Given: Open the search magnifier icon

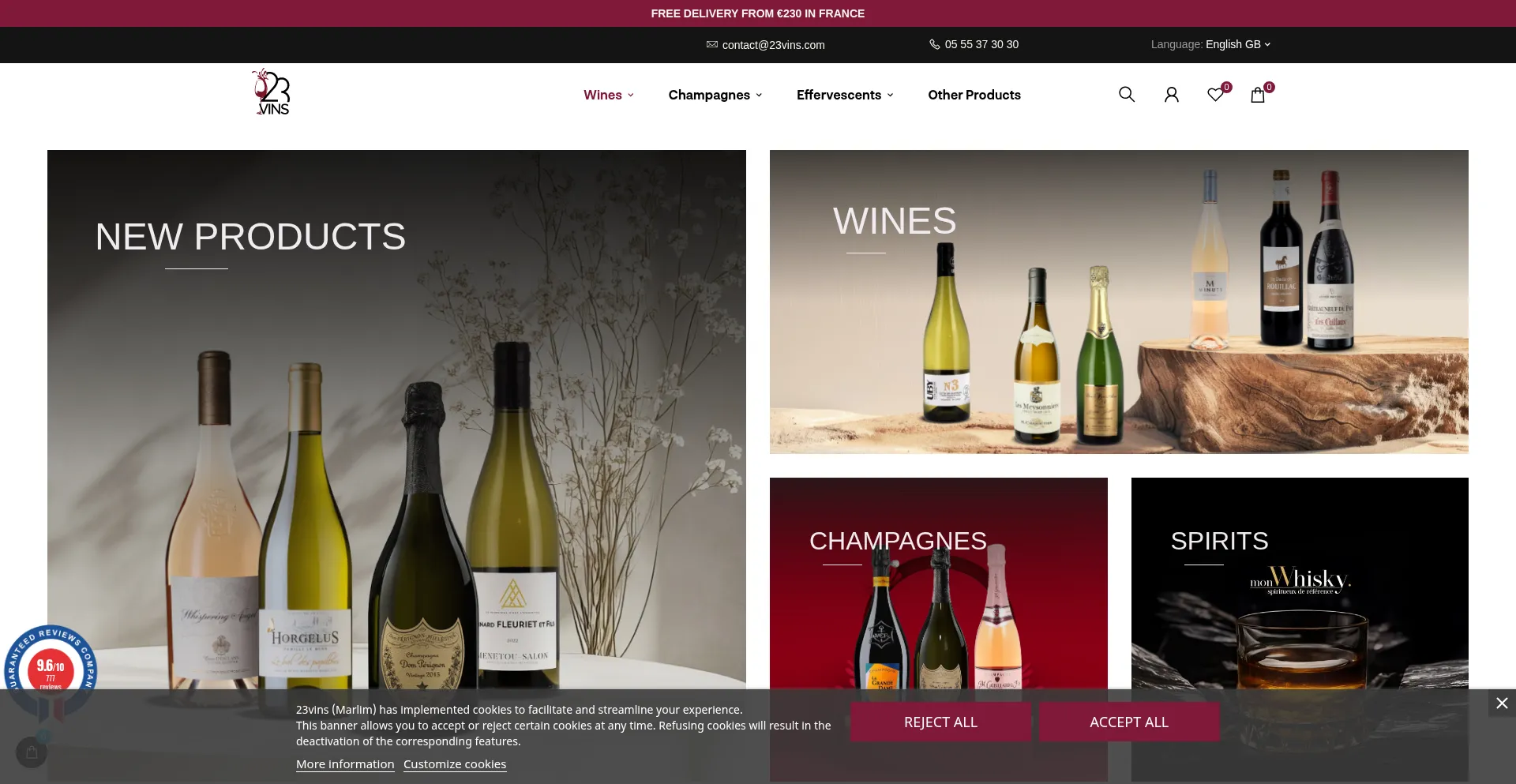Looking at the screenshot, I should pyautogui.click(x=1127, y=95).
